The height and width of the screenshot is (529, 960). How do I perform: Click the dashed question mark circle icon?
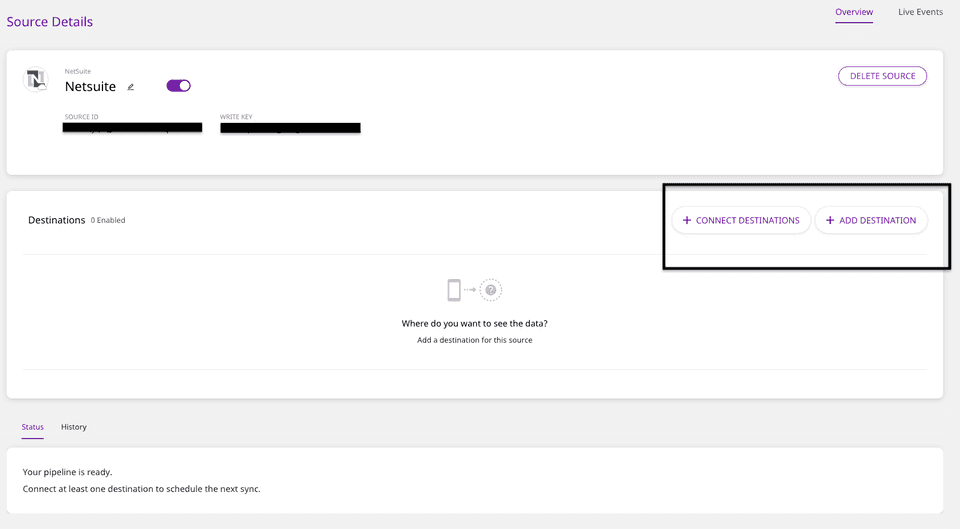click(x=490, y=290)
